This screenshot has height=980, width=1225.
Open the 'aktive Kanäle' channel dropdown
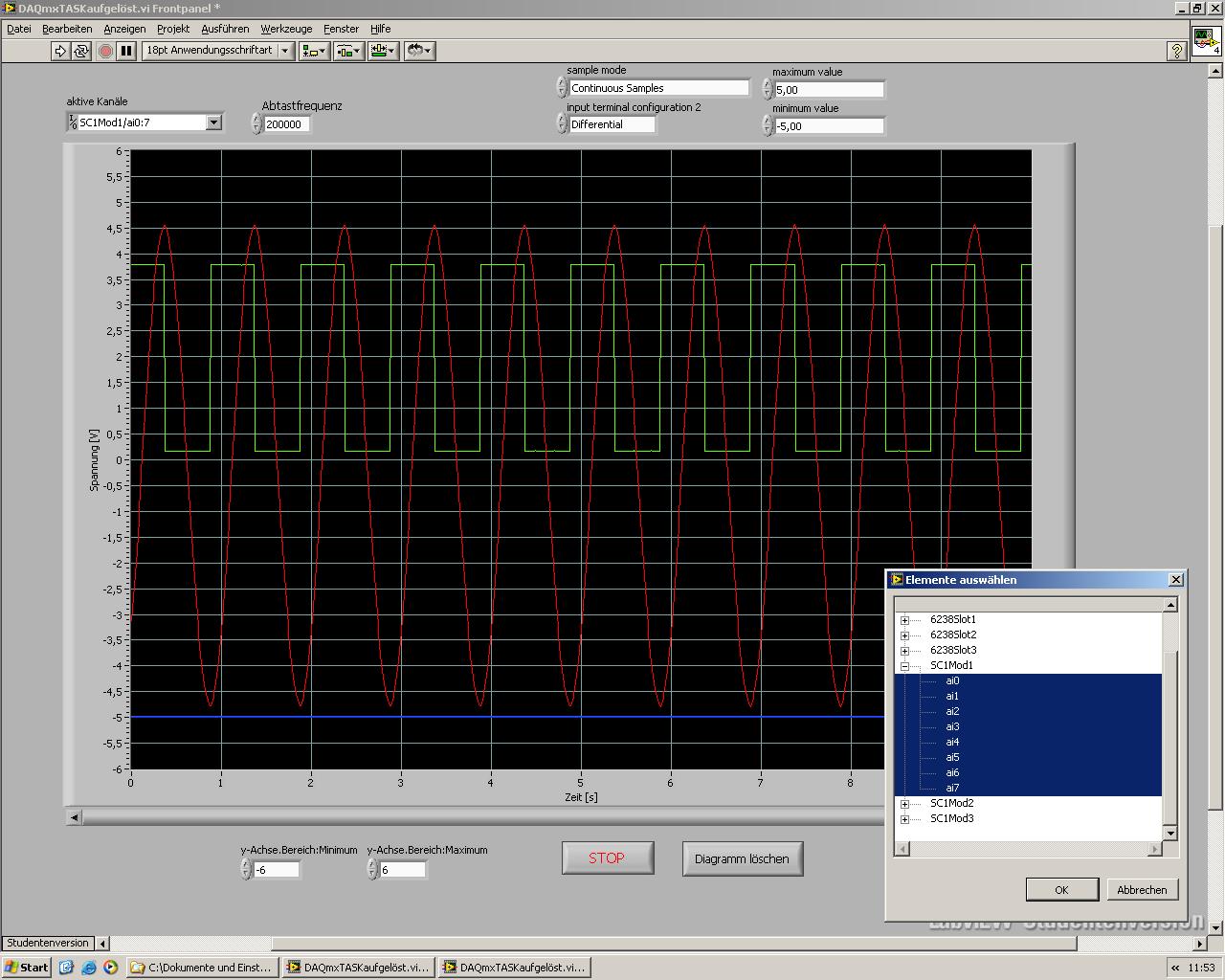point(213,122)
